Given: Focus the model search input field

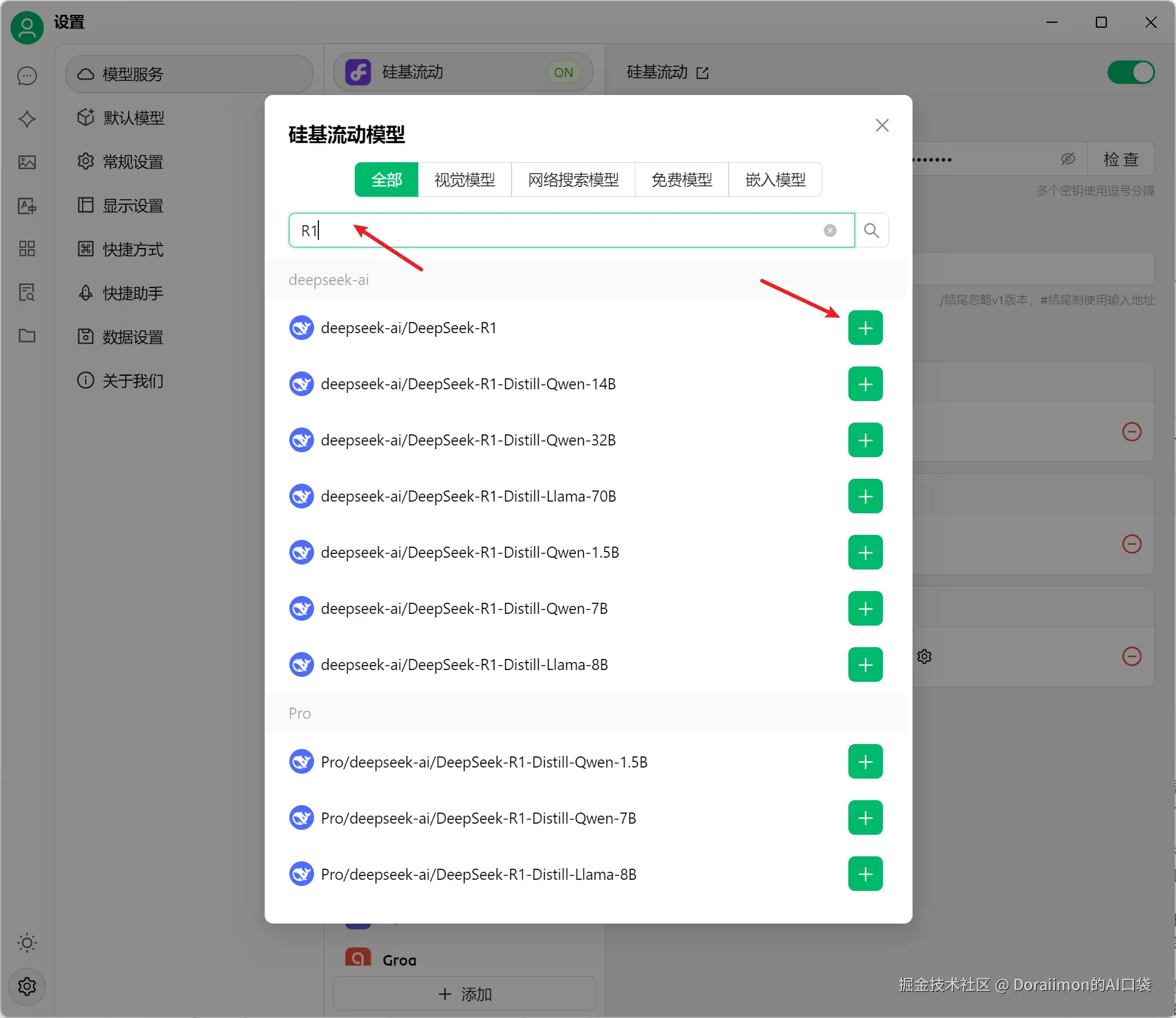Looking at the screenshot, I should (x=571, y=231).
